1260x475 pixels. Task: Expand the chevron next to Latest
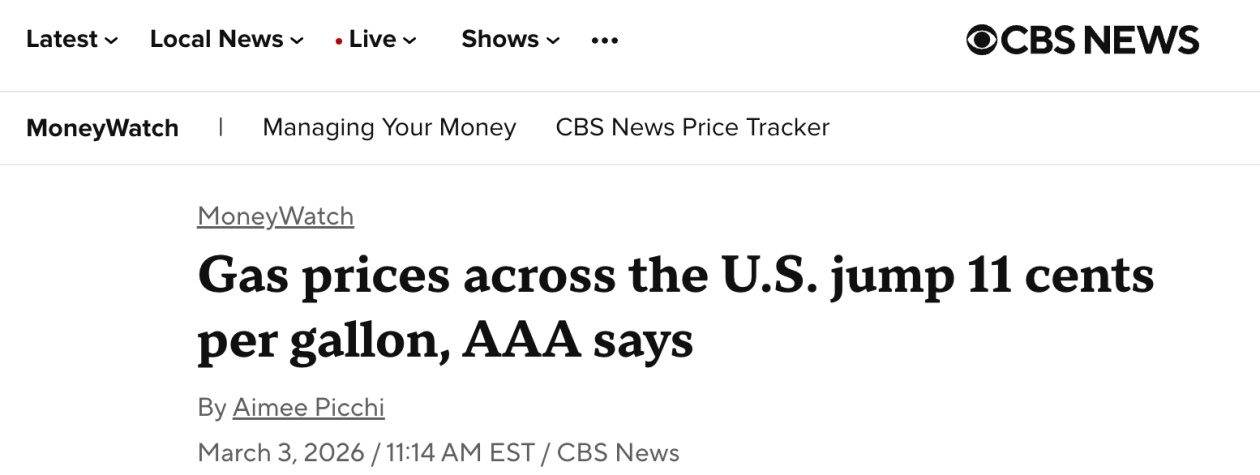pos(111,41)
